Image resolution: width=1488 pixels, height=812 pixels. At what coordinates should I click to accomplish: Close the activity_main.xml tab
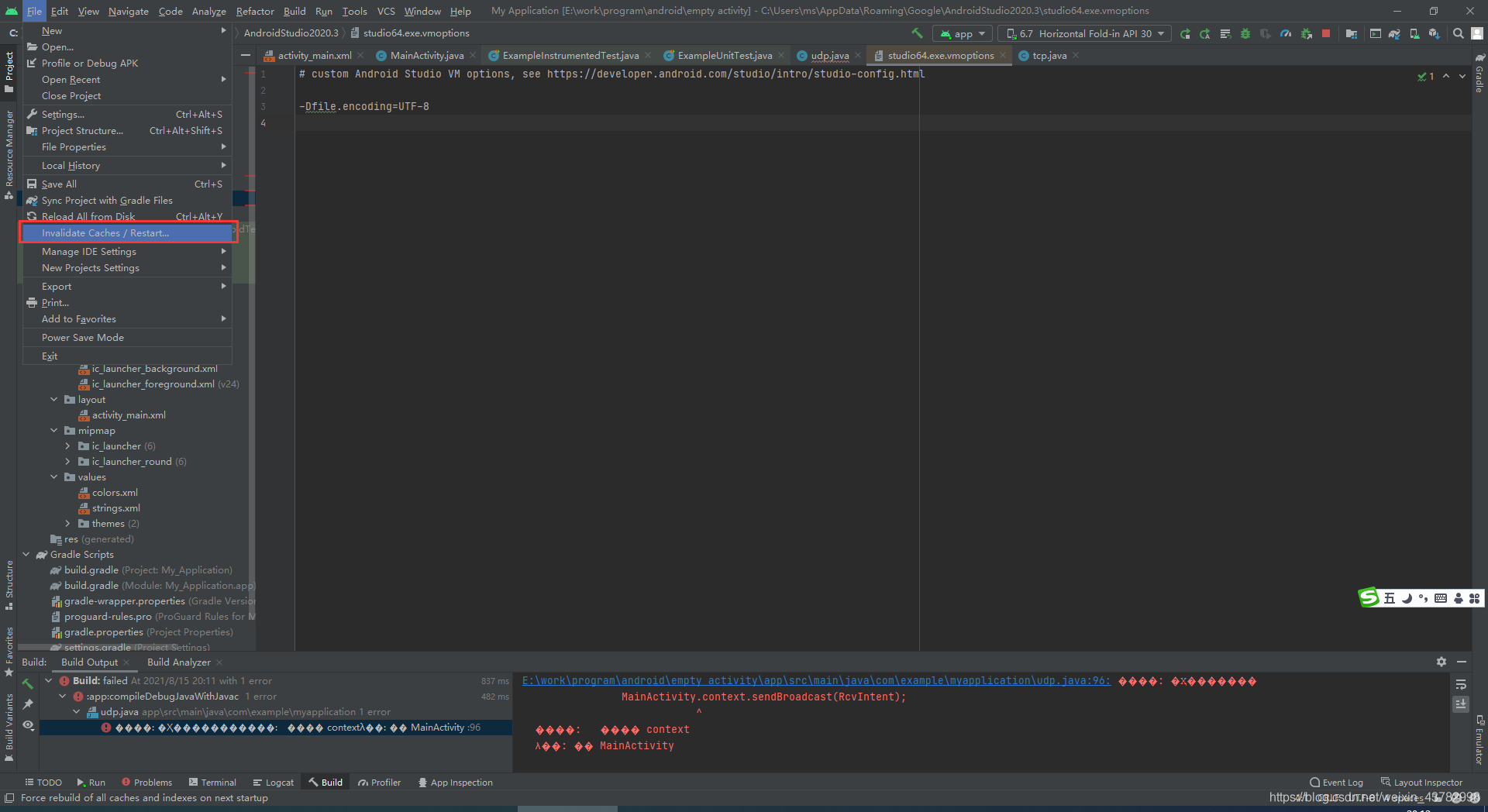(x=360, y=55)
